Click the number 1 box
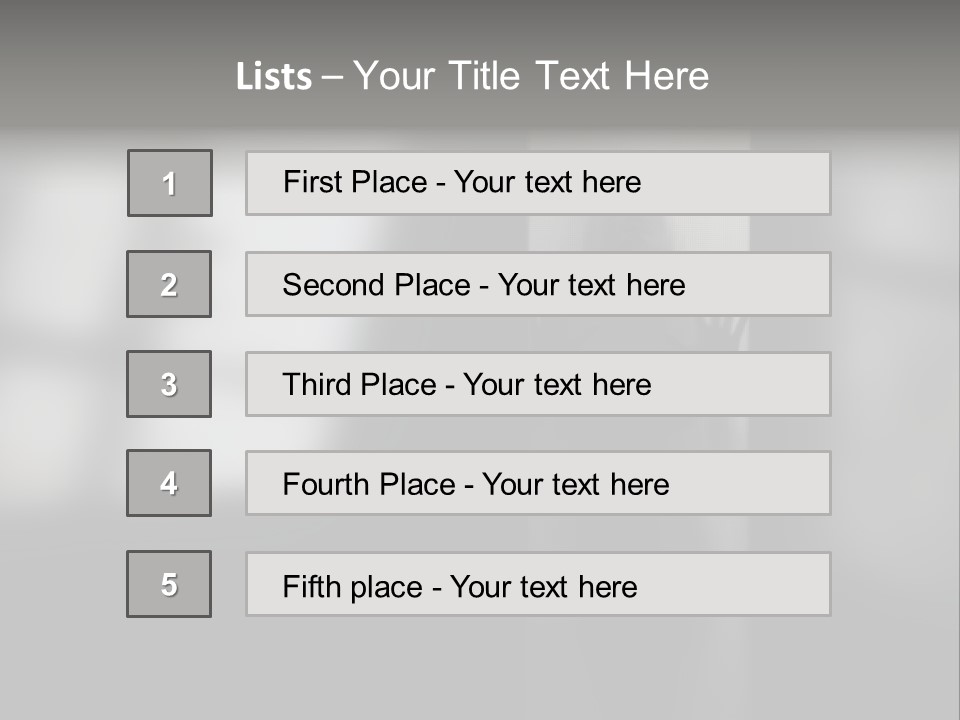Image resolution: width=960 pixels, height=720 pixels. [170, 183]
